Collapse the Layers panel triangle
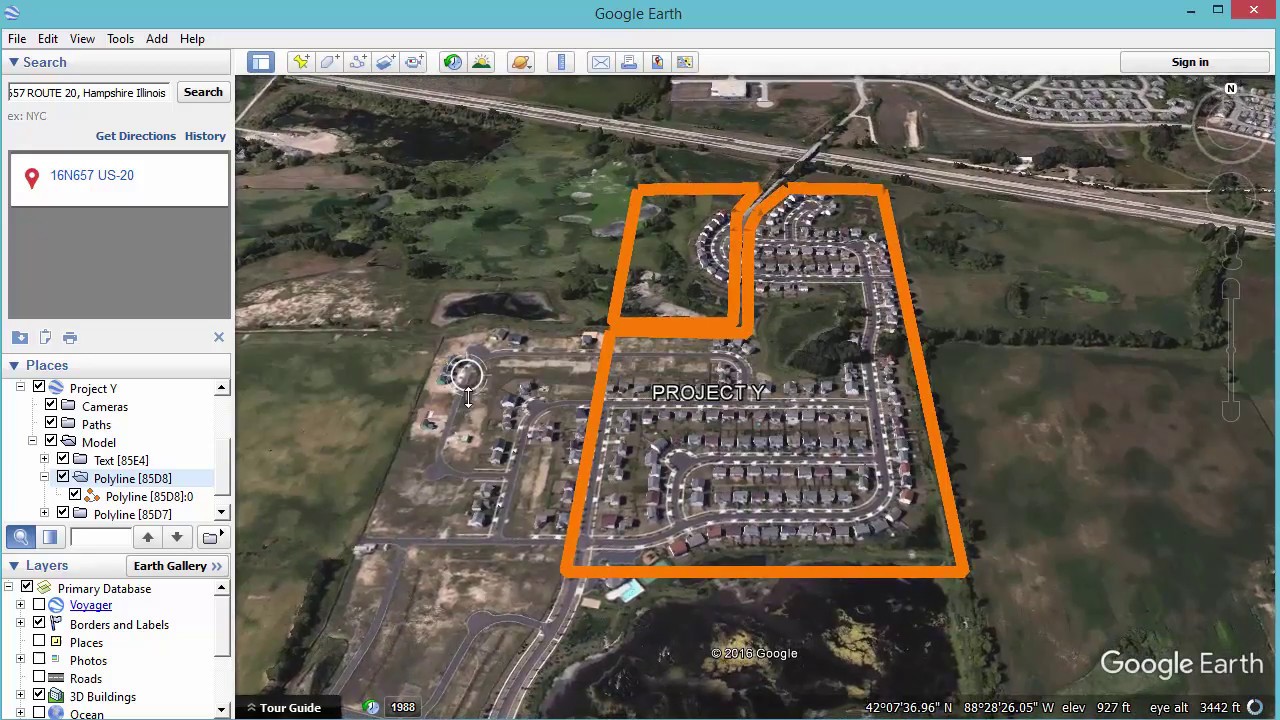The image size is (1280, 720). coord(14,565)
